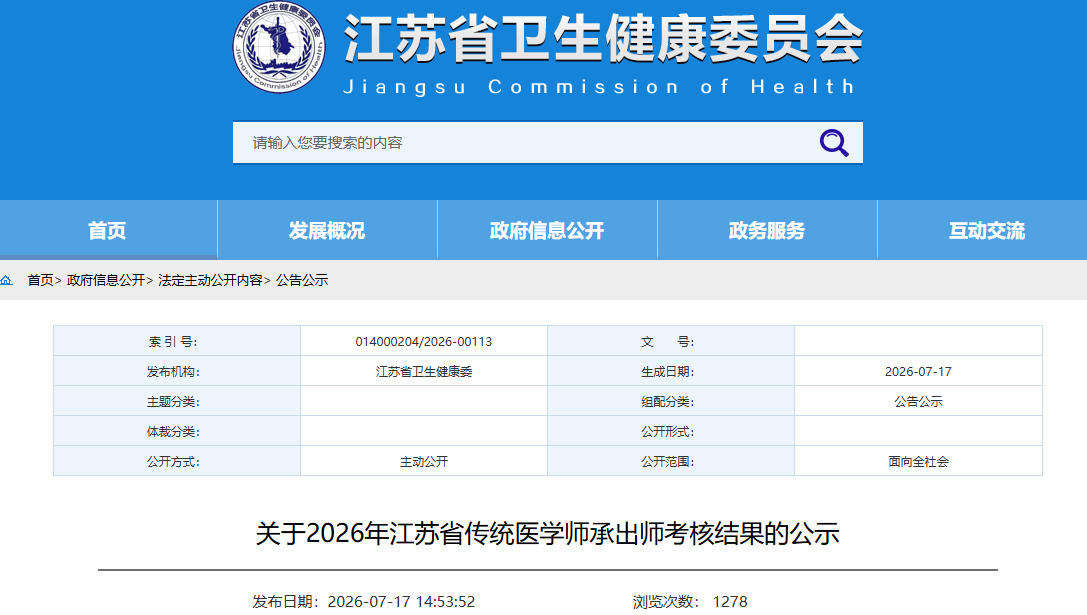Click the 主动公开 table cell

coord(424,461)
